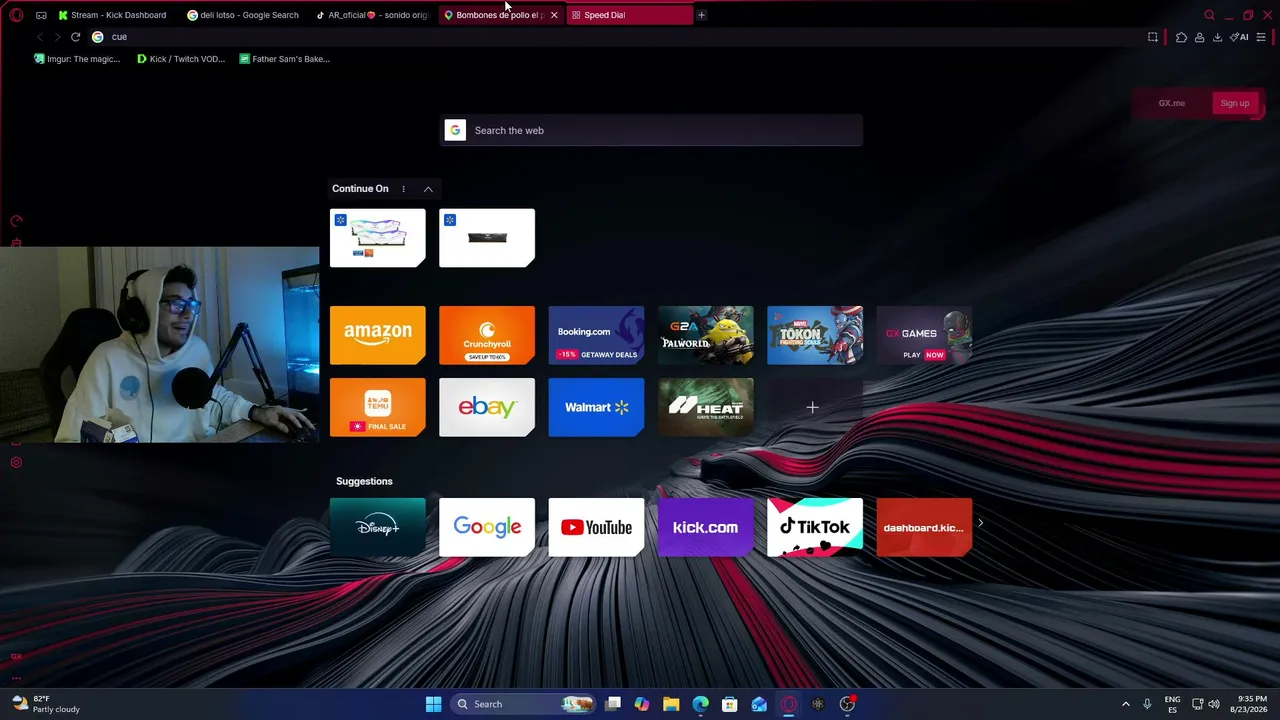This screenshot has height=720, width=1280.
Task: Show more suggestions with the right arrow
Action: point(980,523)
